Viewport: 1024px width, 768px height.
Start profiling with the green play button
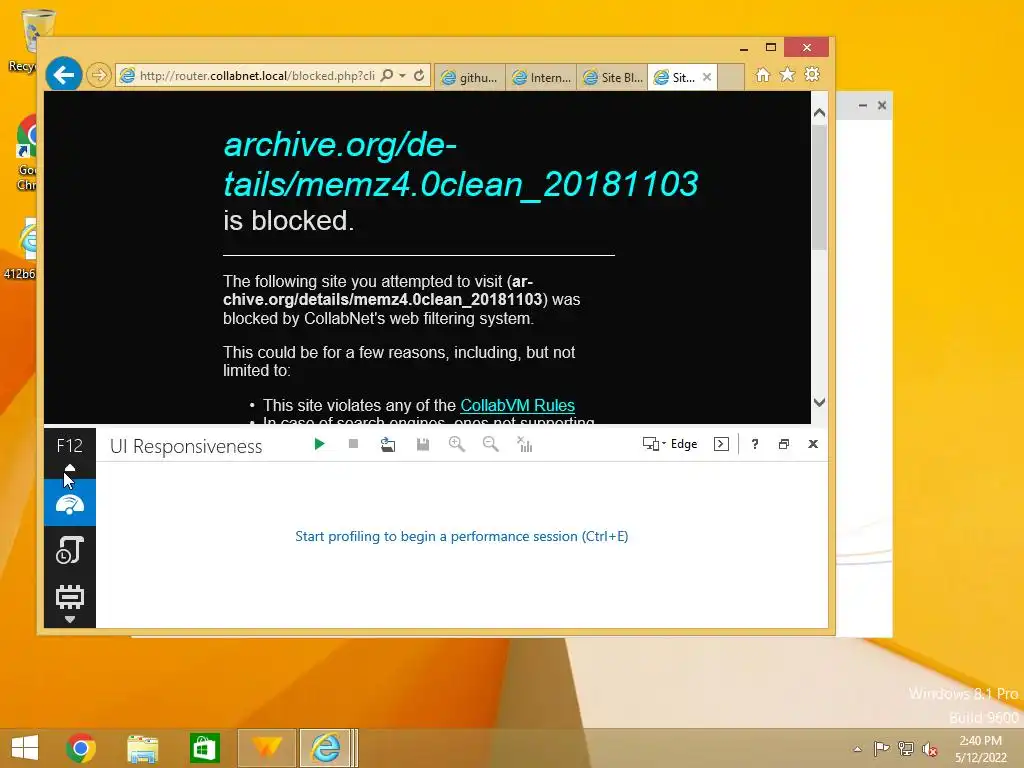319,444
